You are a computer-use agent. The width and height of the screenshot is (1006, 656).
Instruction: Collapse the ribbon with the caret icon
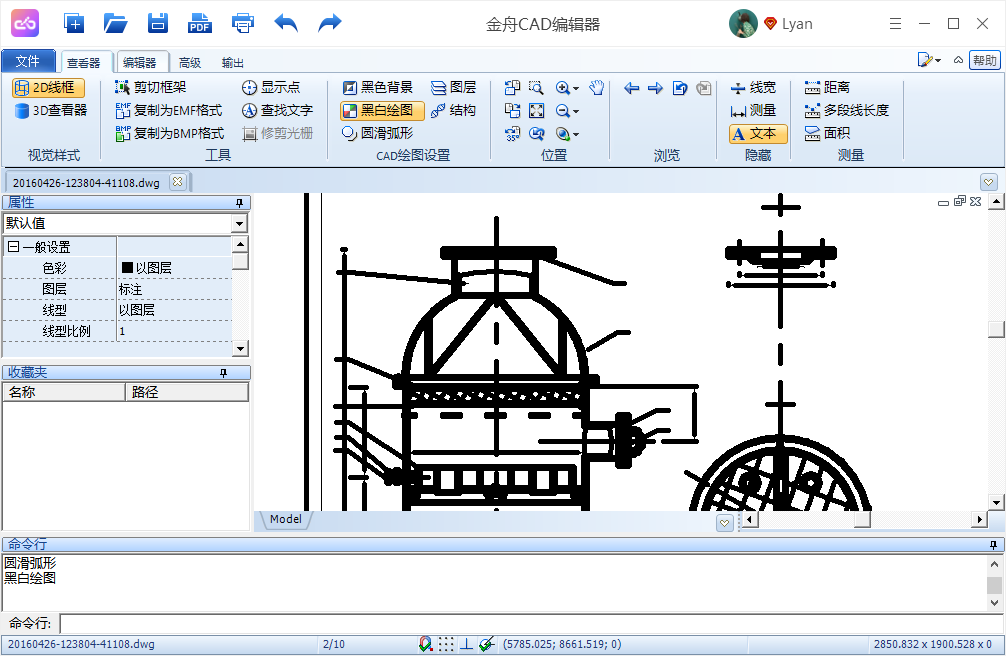tap(958, 60)
